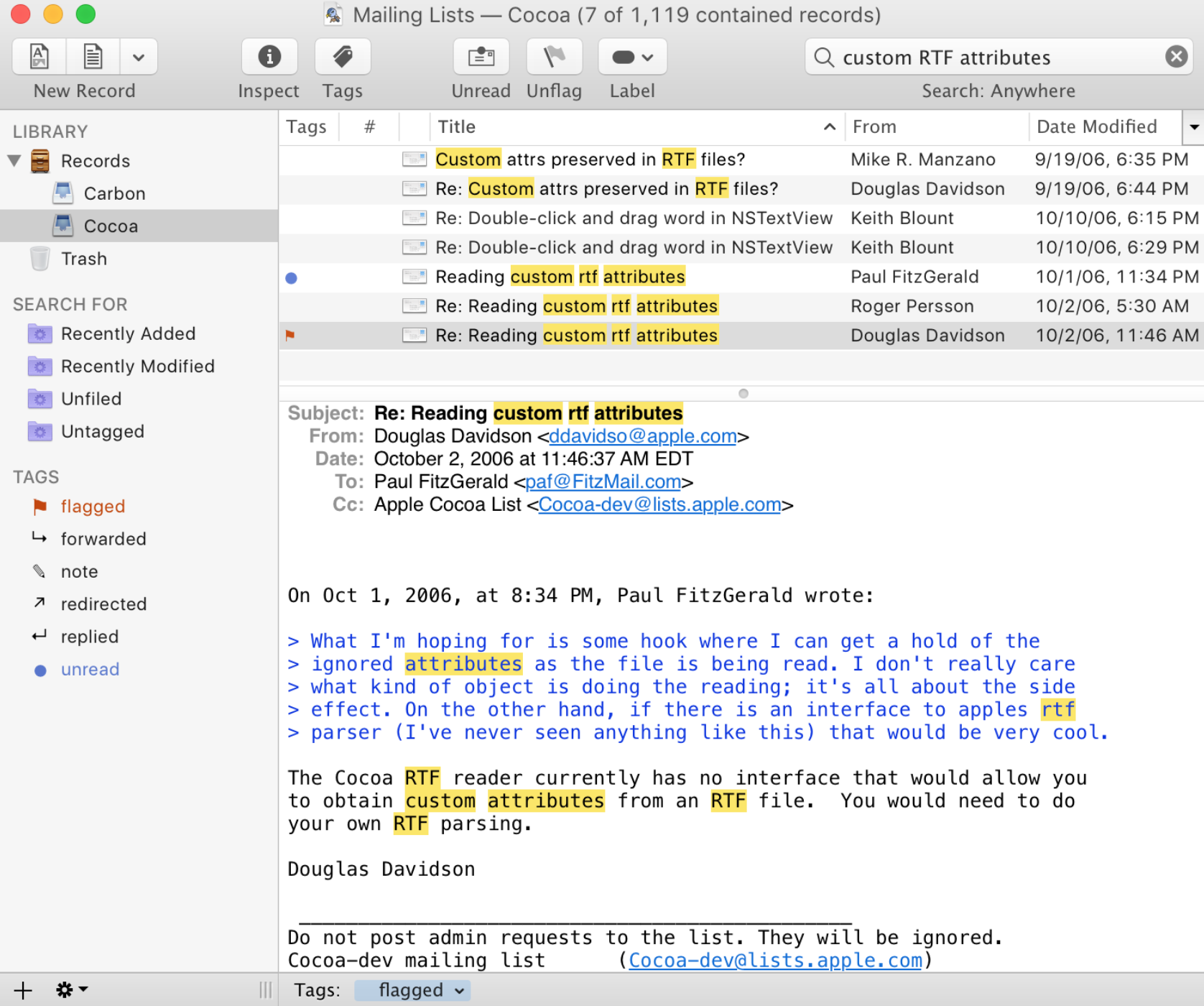This screenshot has width=1204, height=1006.
Task: Click unread dot on Paul FitzGerald's record
Action: (x=291, y=278)
